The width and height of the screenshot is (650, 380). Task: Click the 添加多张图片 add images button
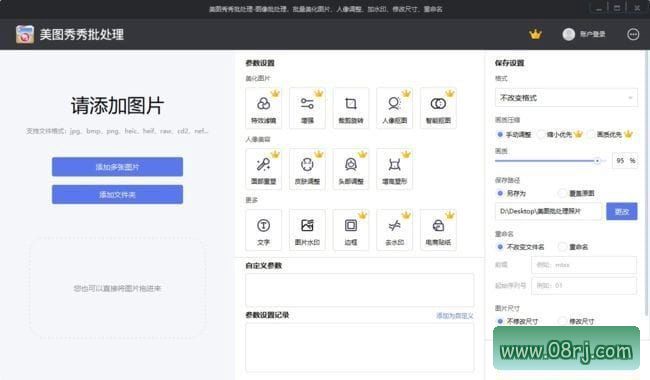point(117,167)
